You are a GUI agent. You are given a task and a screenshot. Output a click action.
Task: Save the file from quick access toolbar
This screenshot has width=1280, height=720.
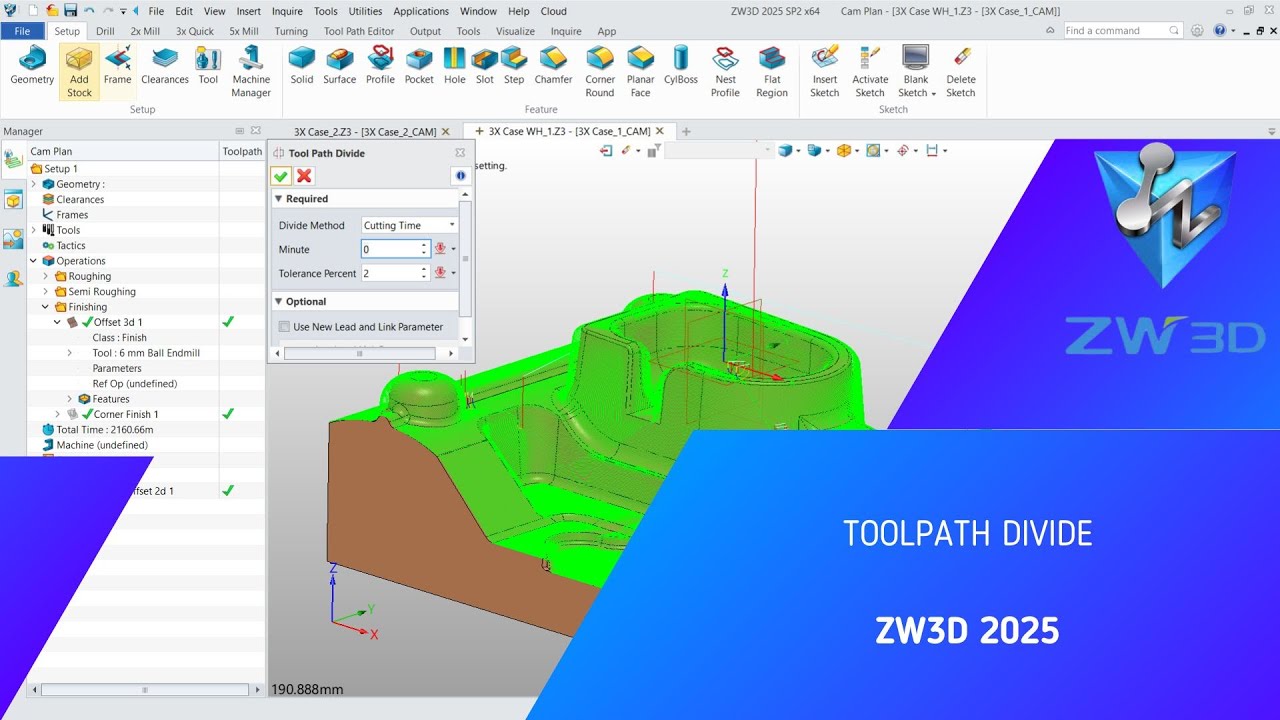click(x=70, y=11)
